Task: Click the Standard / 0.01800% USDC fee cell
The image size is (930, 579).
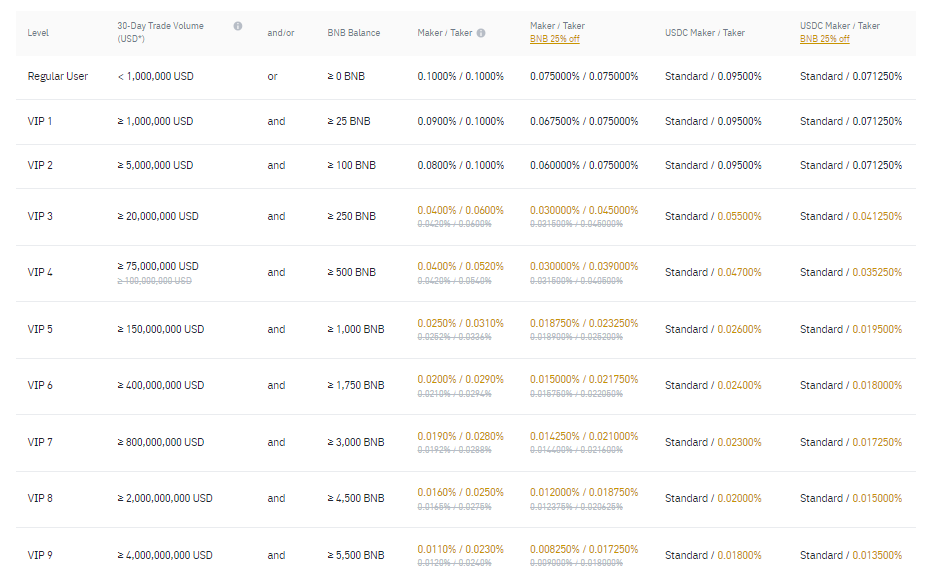Action: (x=712, y=555)
